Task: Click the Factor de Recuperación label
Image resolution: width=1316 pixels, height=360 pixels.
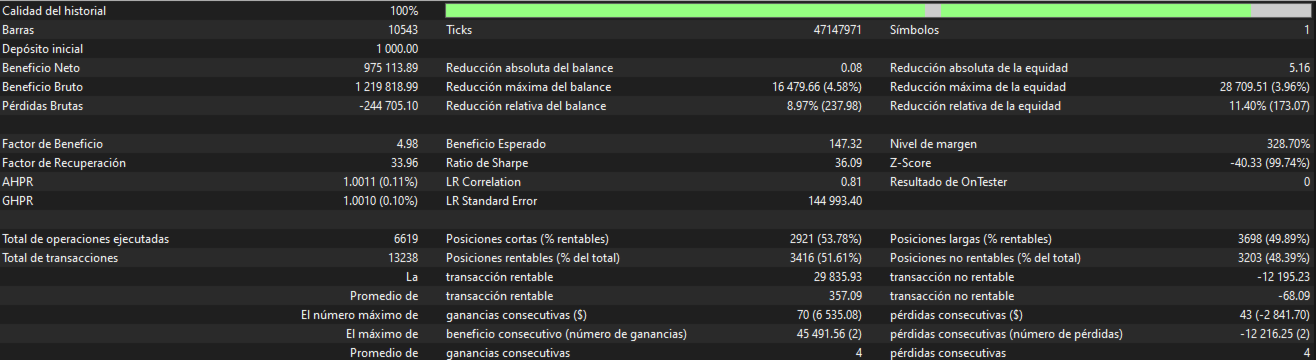Action: pyautogui.click(x=65, y=163)
